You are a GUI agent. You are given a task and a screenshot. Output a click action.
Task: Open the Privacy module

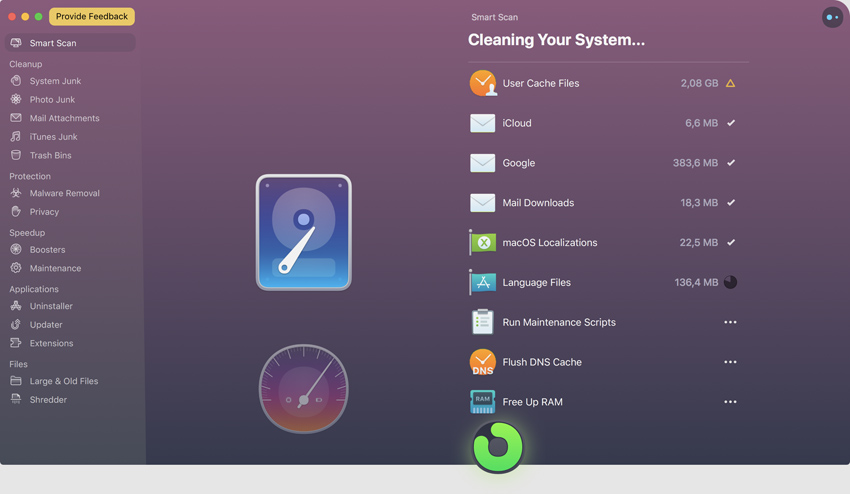point(44,212)
